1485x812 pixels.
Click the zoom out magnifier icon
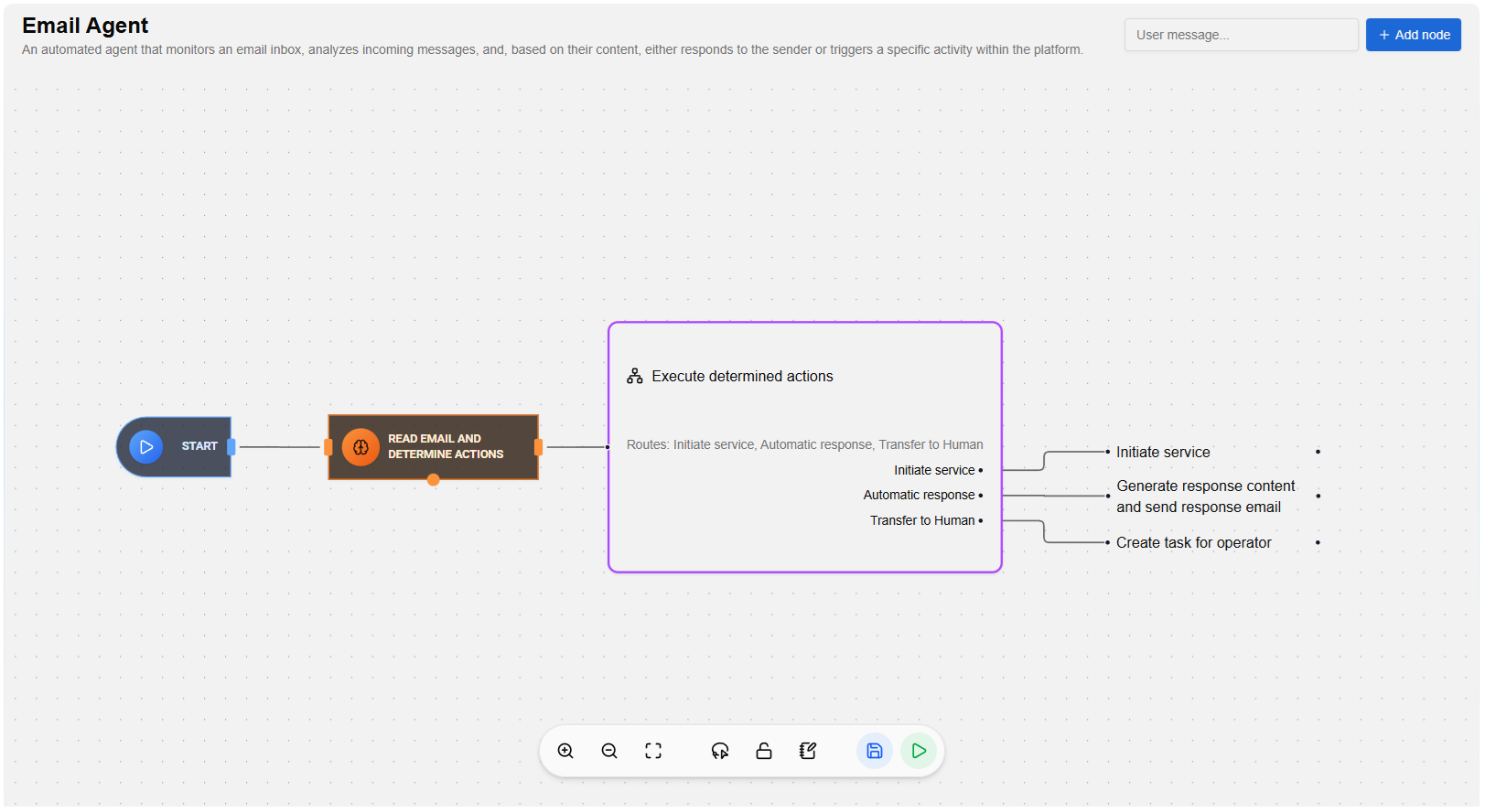(x=609, y=751)
